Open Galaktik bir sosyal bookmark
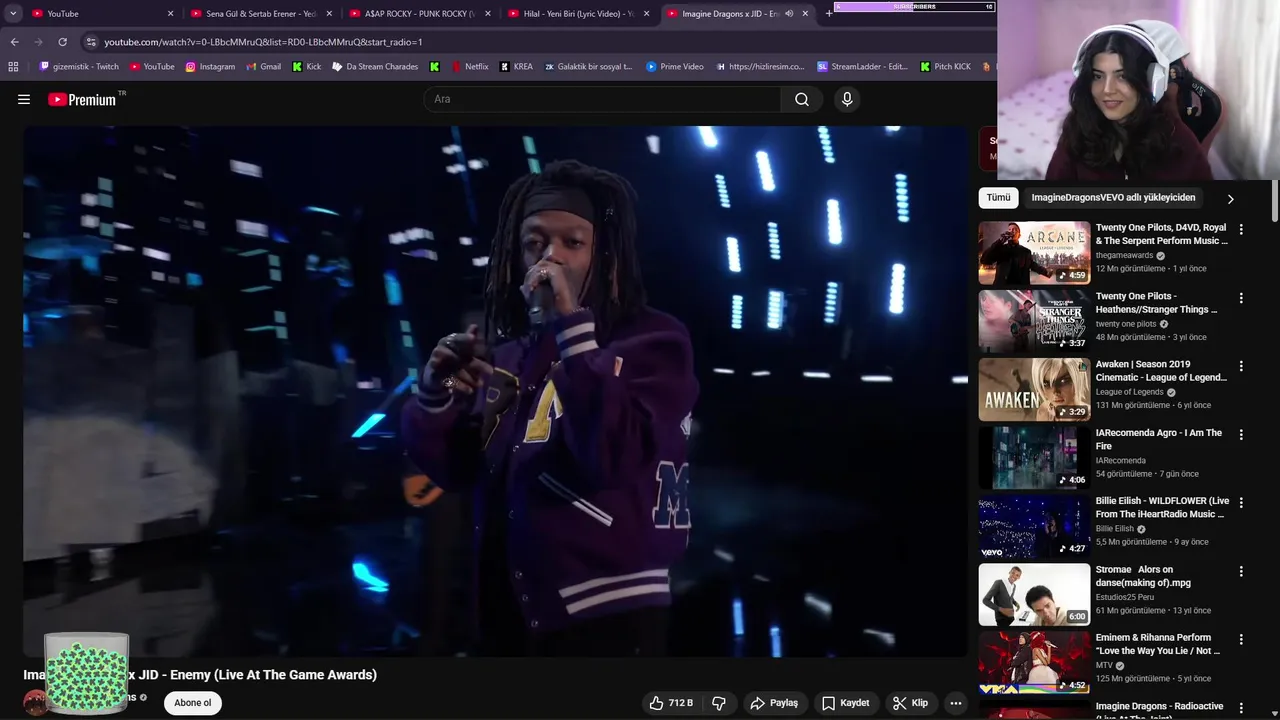Screen dimensions: 1280x720 click(x=588, y=67)
